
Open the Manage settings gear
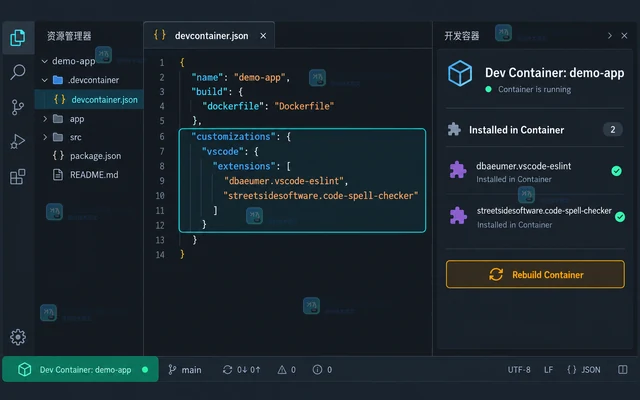click(x=18, y=337)
